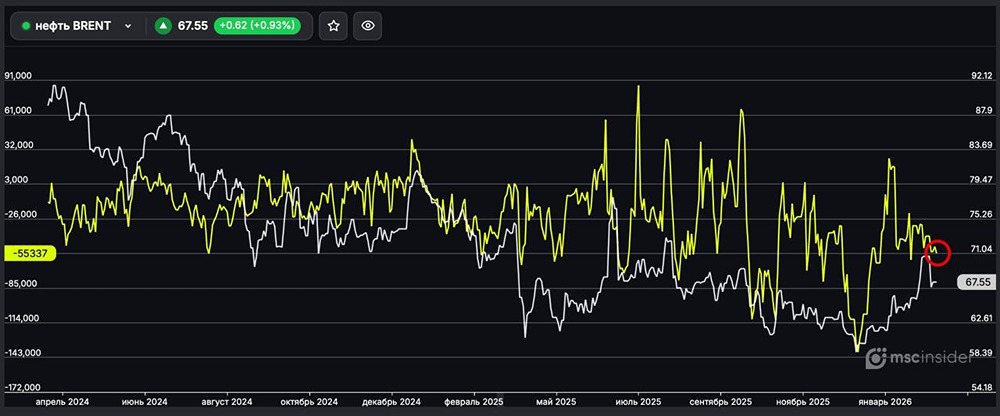The image size is (1000, 416).
Task: Click the январь 2026 timeline label
Action: (x=885, y=402)
